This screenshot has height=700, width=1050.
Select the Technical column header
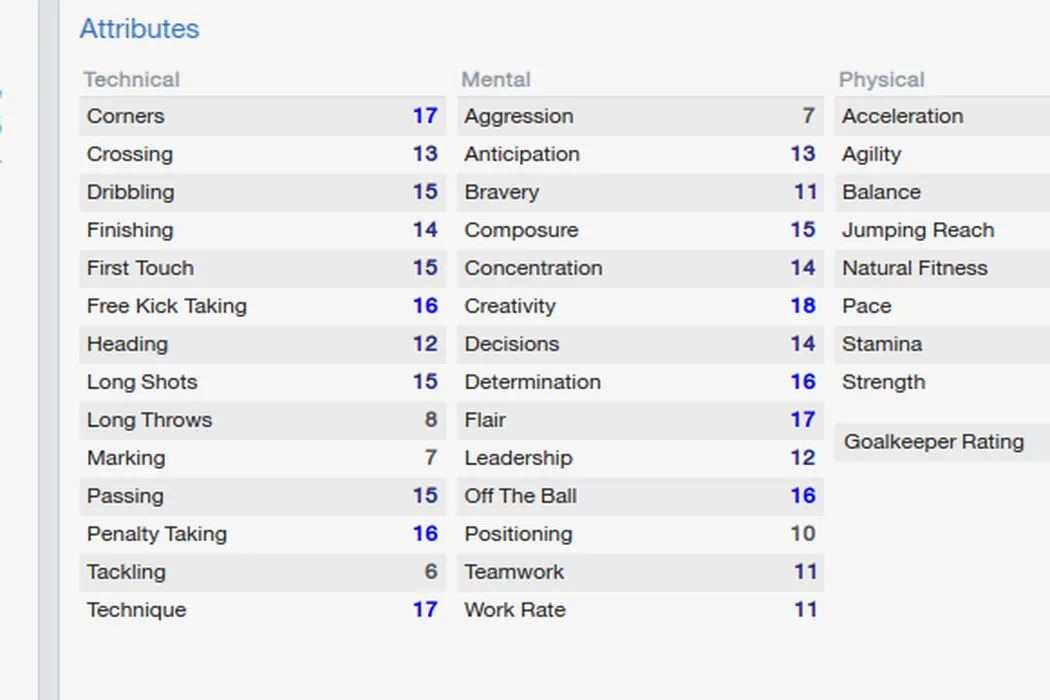point(131,80)
